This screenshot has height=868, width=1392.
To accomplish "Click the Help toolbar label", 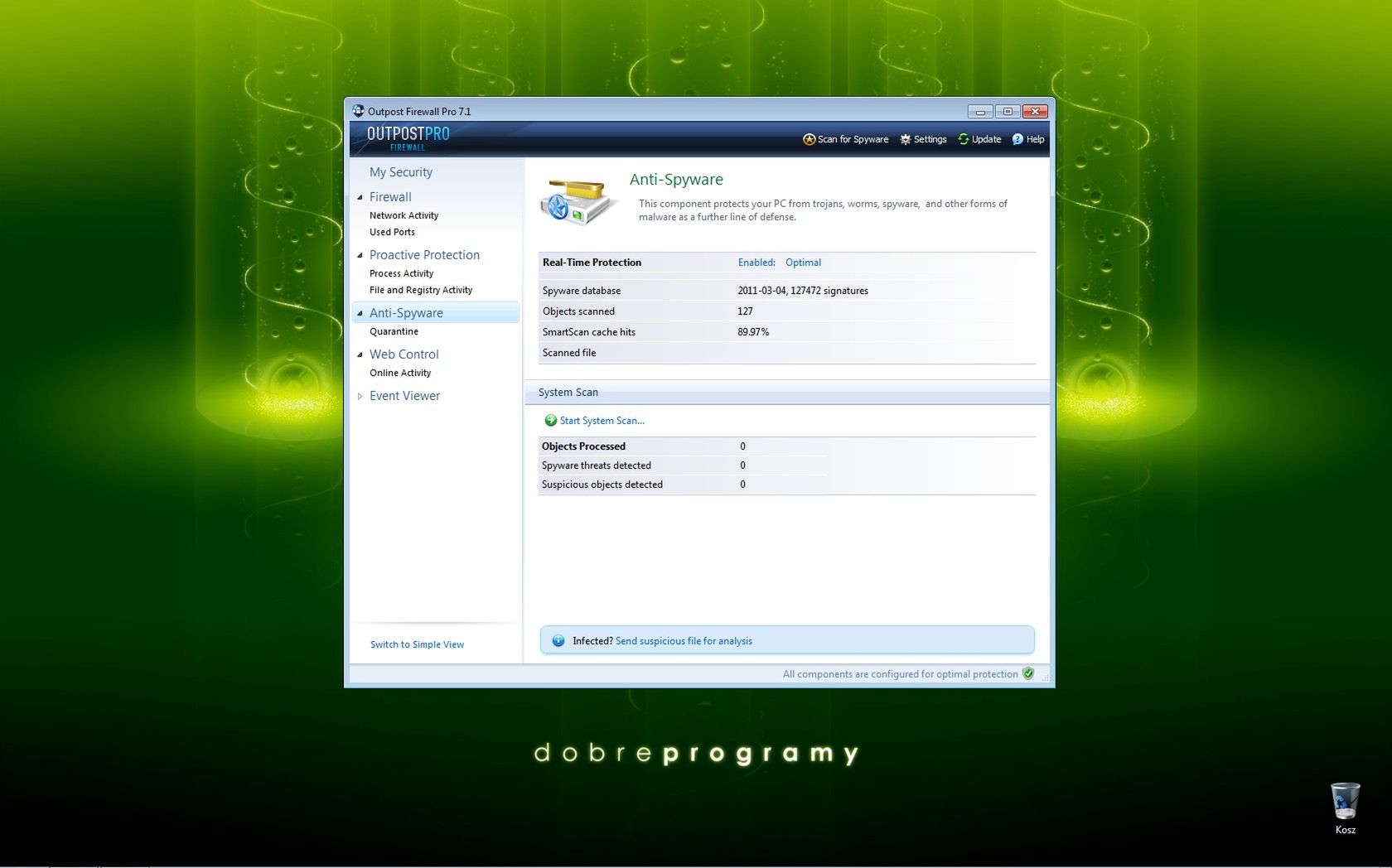I will click(x=1035, y=139).
